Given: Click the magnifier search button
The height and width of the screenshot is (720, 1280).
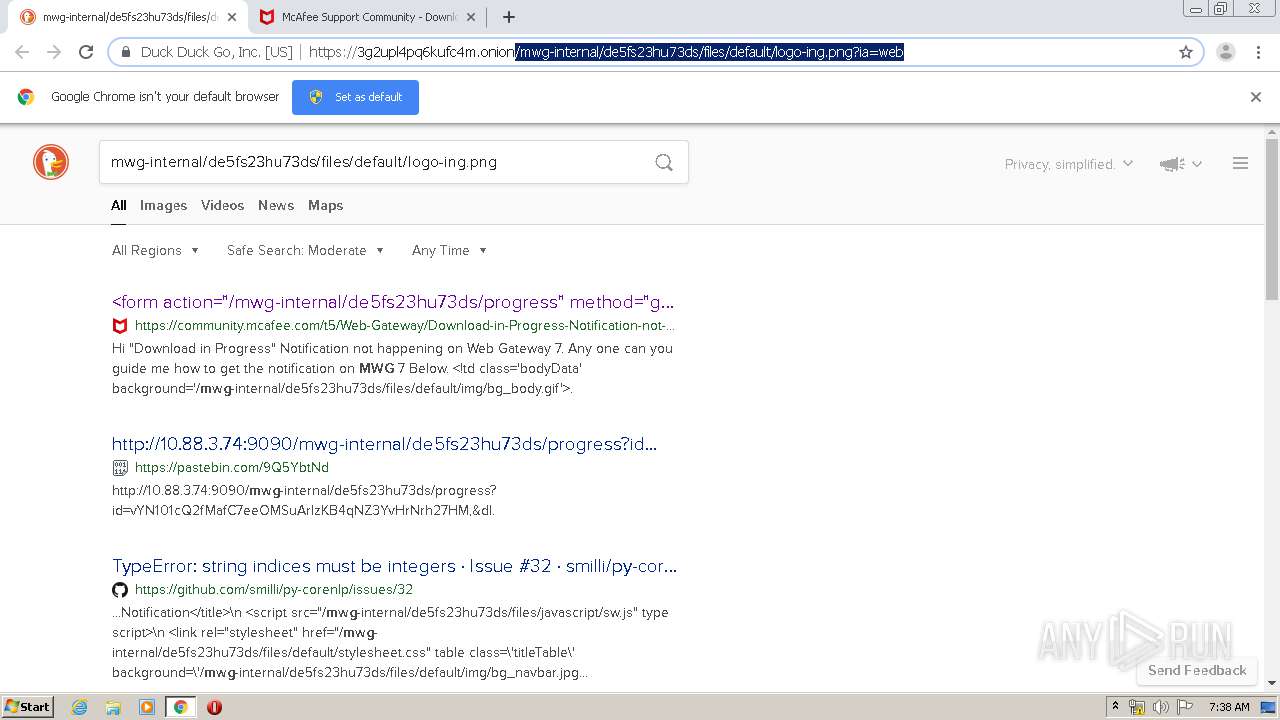Looking at the screenshot, I should (664, 162).
